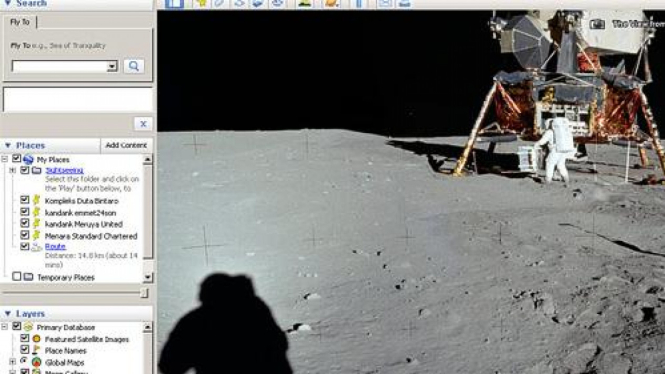Collapse the Layers panel header triangle

8,313
